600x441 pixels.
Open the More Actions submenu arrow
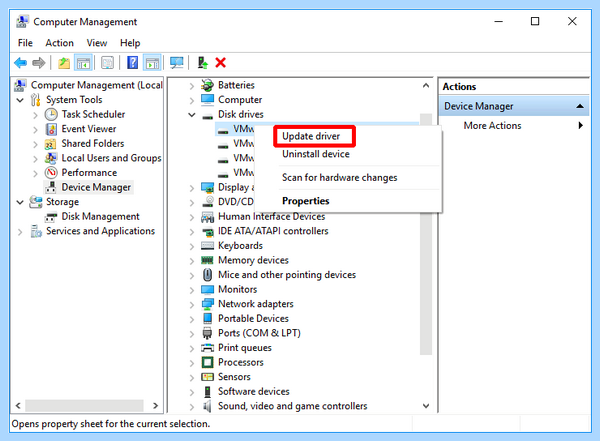580,125
